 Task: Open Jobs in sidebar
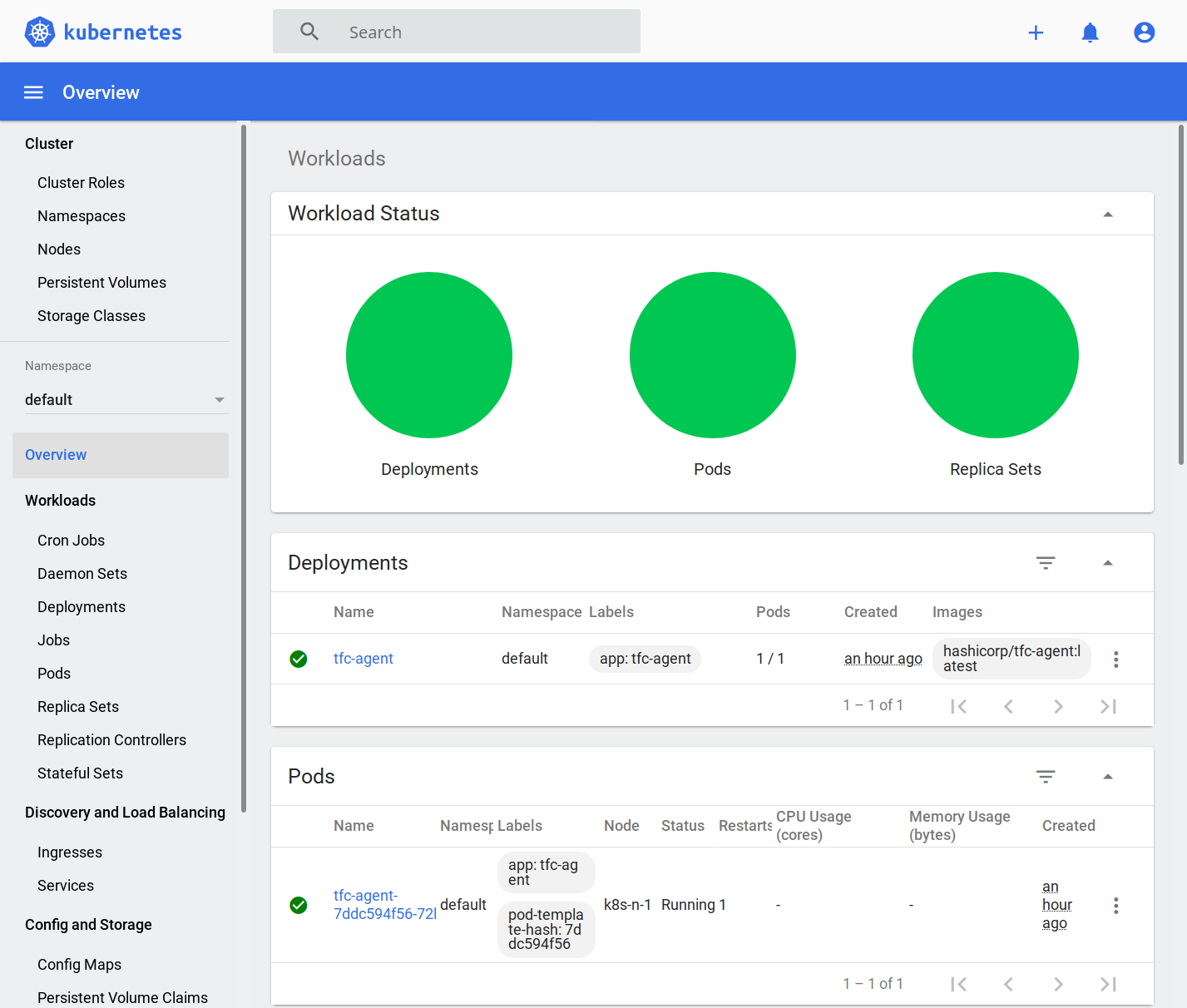pos(53,640)
